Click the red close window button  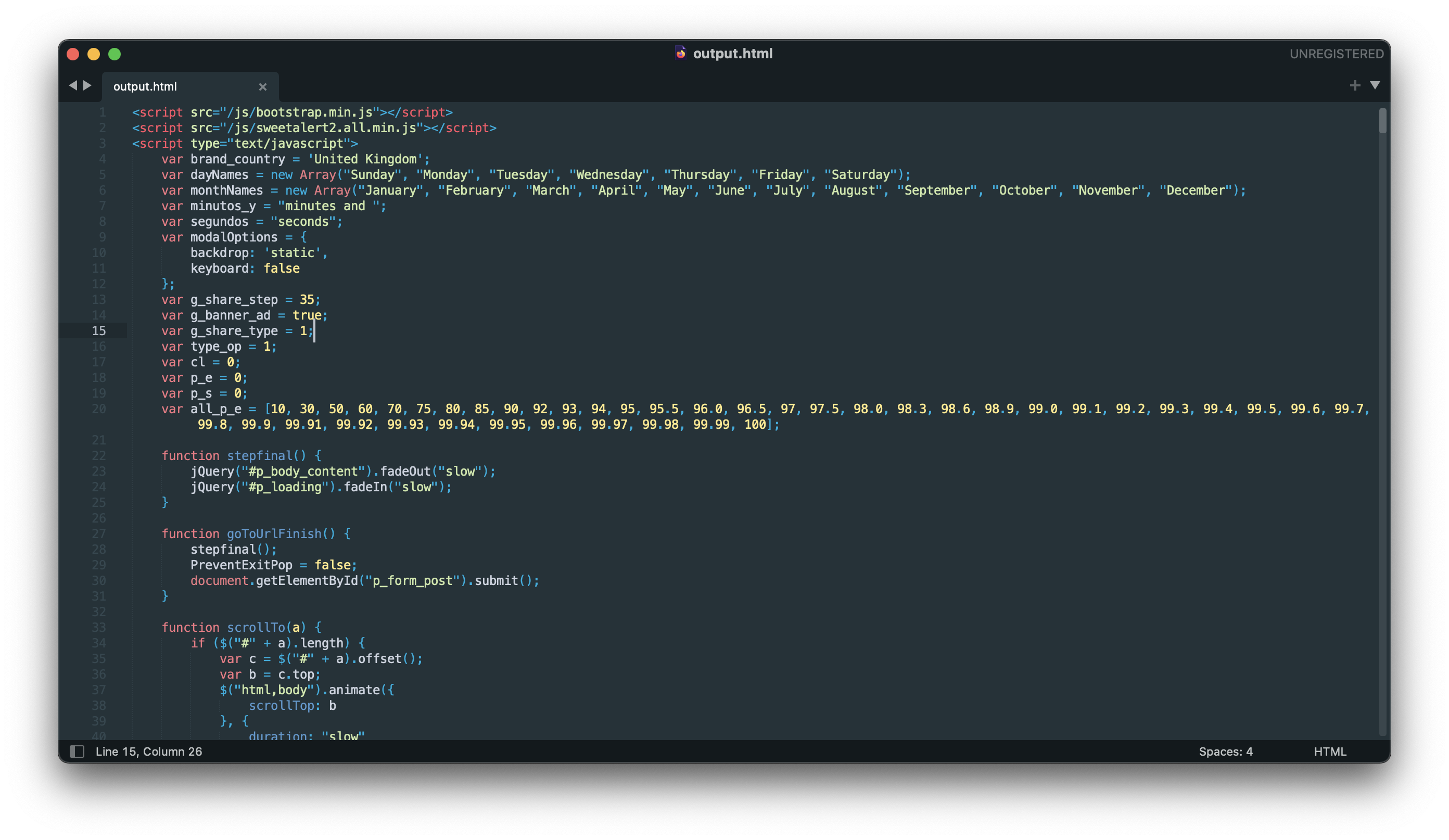73,54
